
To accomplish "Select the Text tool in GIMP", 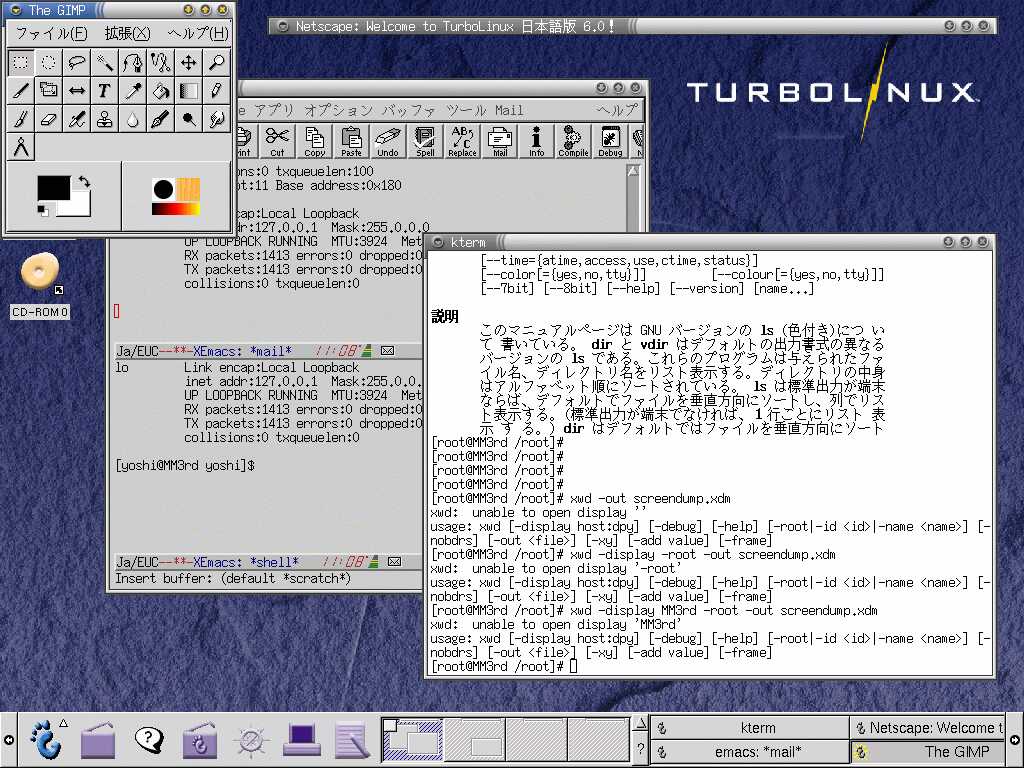I will (x=105, y=91).
